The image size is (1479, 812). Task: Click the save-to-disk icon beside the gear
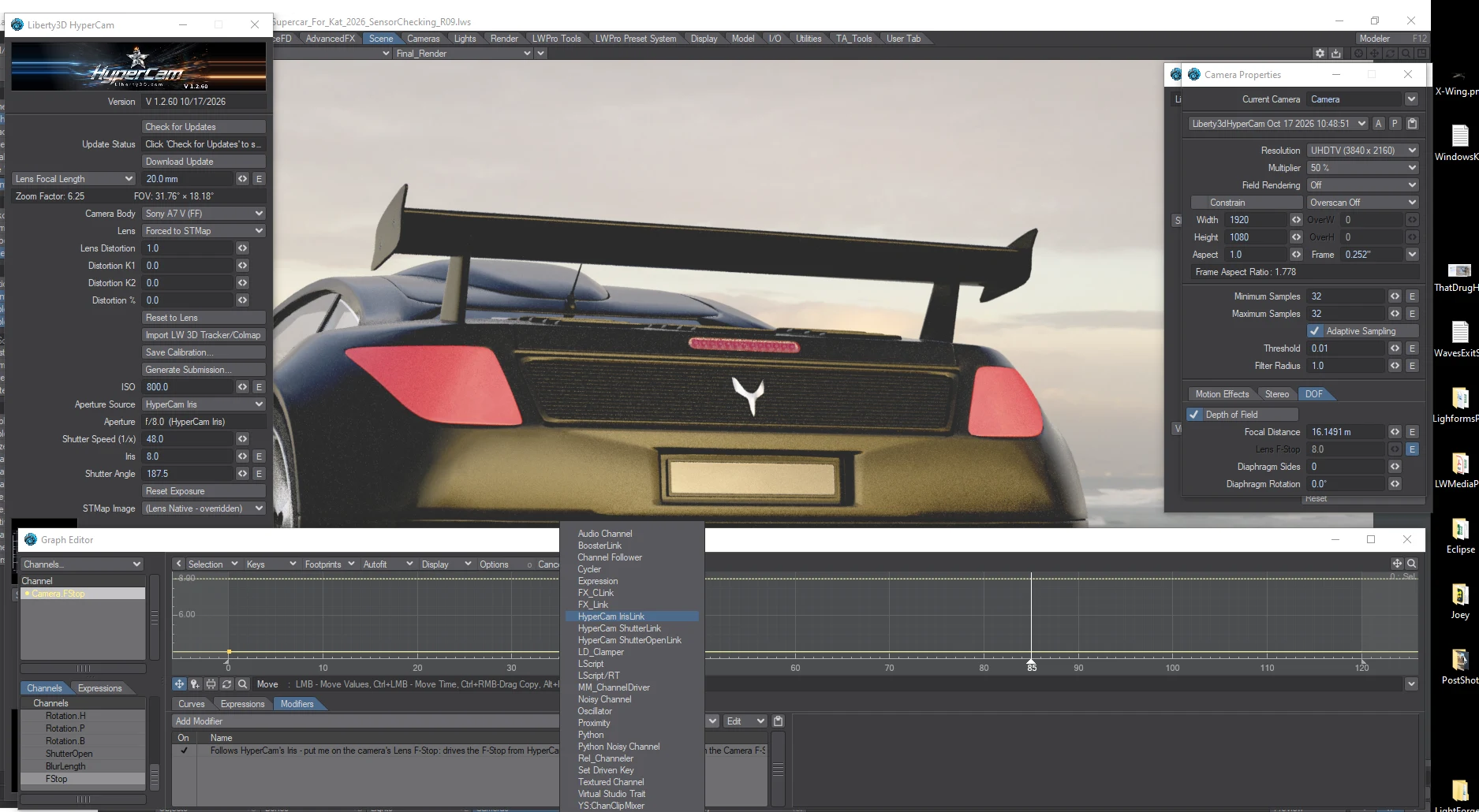tap(1335, 54)
